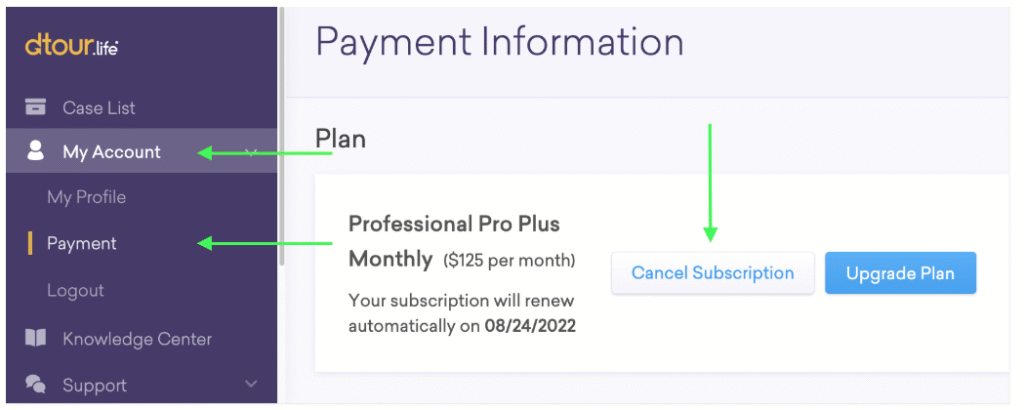Click the Knowledge Center book icon
The width and height of the screenshot is (1024, 410).
36,339
